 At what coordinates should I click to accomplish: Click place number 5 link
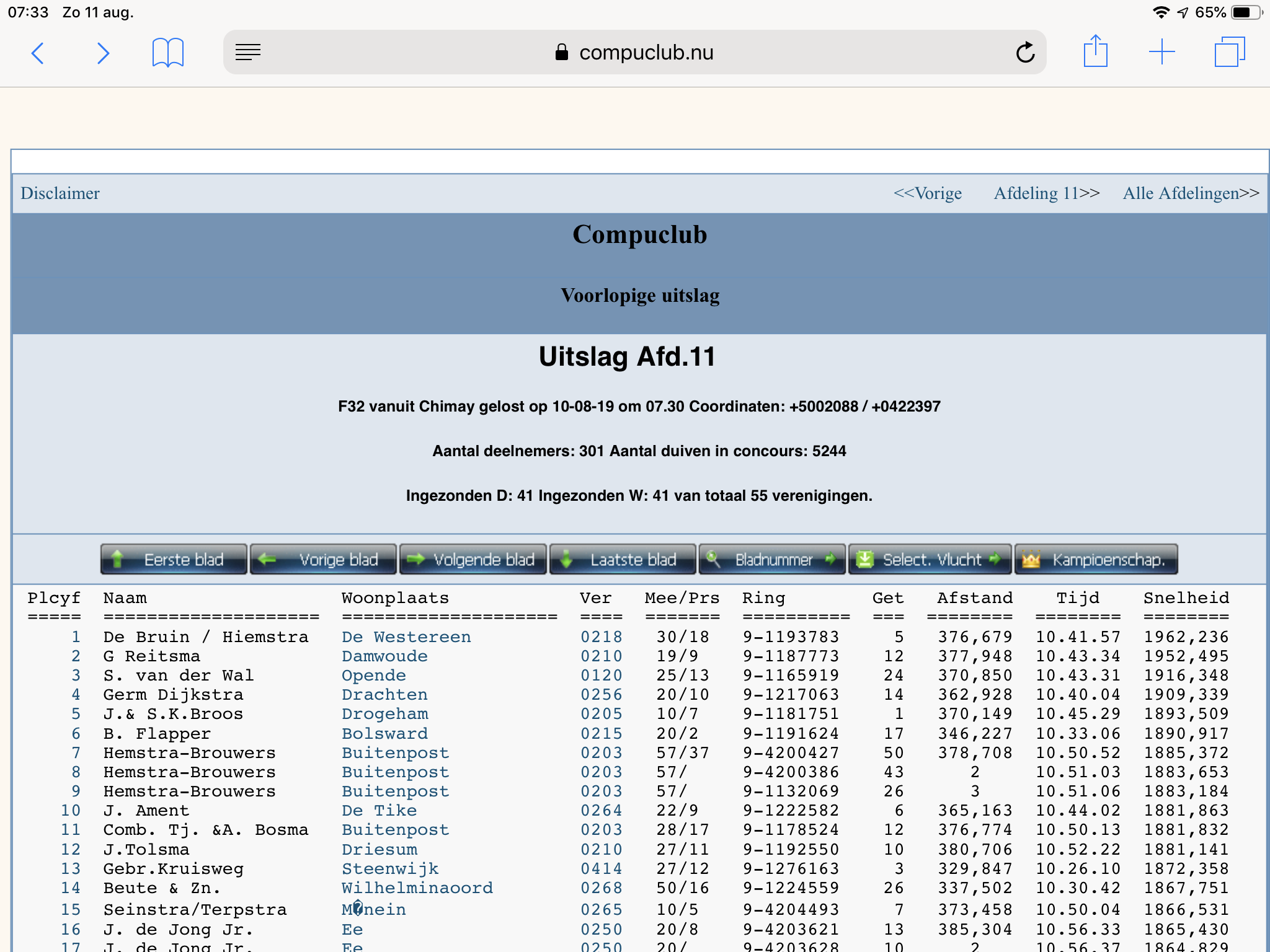coord(76,714)
